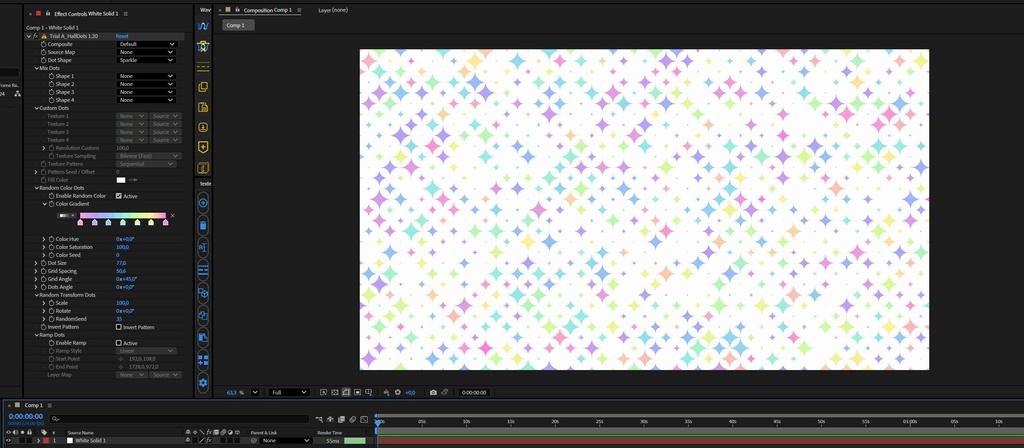Viewport: 1024px width, 448px height.
Task: Toggle the Effect Controls panel lock icon
Action: tap(48, 13)
